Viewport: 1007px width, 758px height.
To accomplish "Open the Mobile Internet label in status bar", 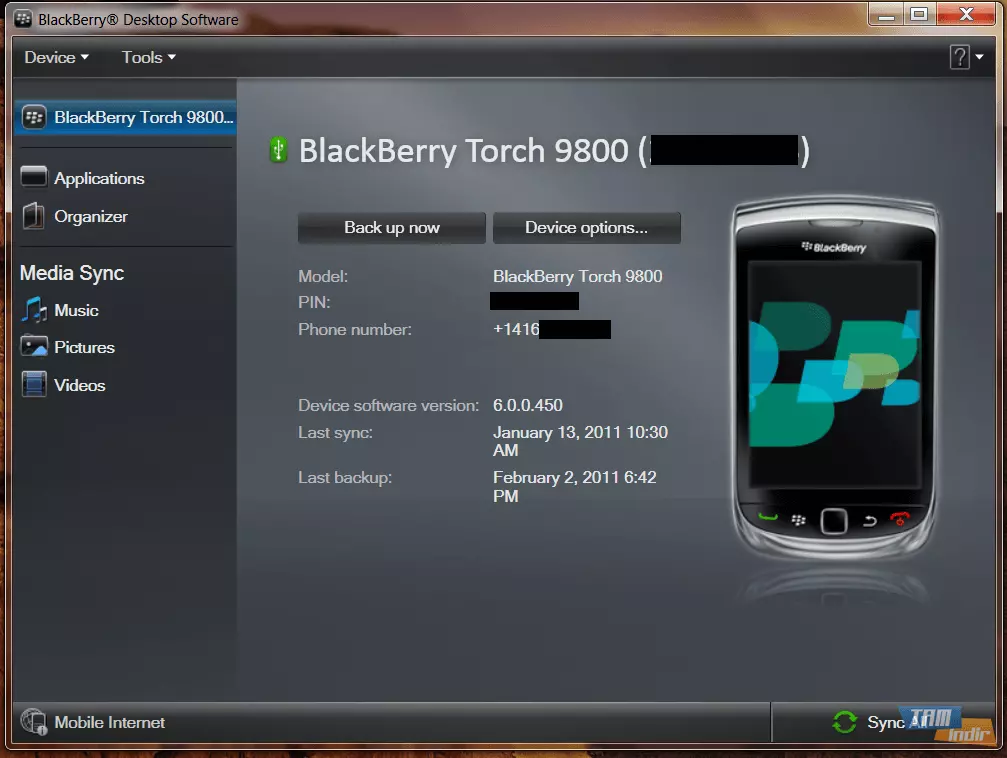I will [109, 723].
